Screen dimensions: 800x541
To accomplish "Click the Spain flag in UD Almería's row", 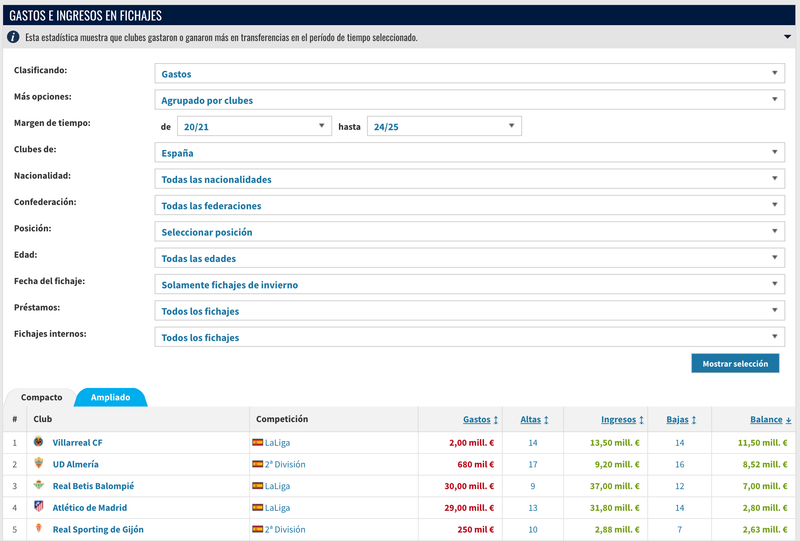I will click(x=258, y=464).
